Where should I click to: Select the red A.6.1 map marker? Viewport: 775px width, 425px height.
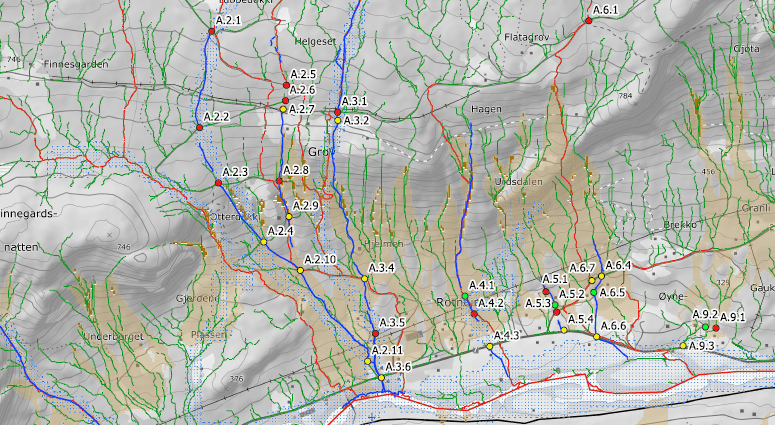[588, 18]
